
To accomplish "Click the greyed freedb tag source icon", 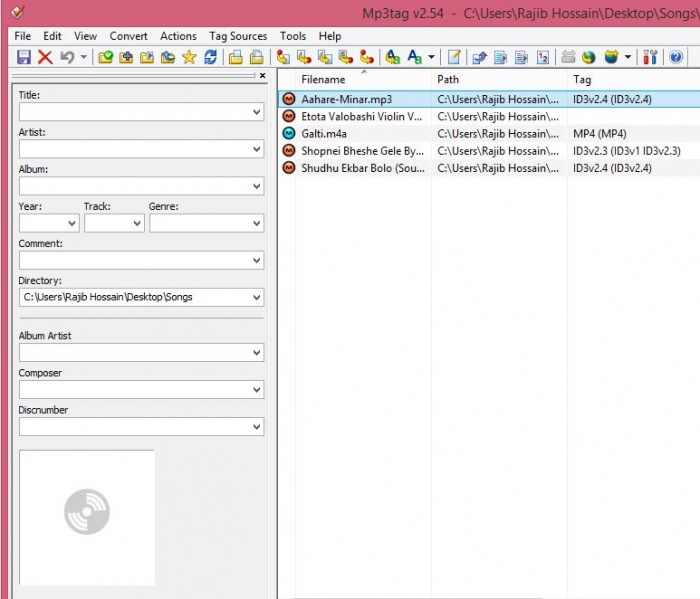I will coord(568,57).
